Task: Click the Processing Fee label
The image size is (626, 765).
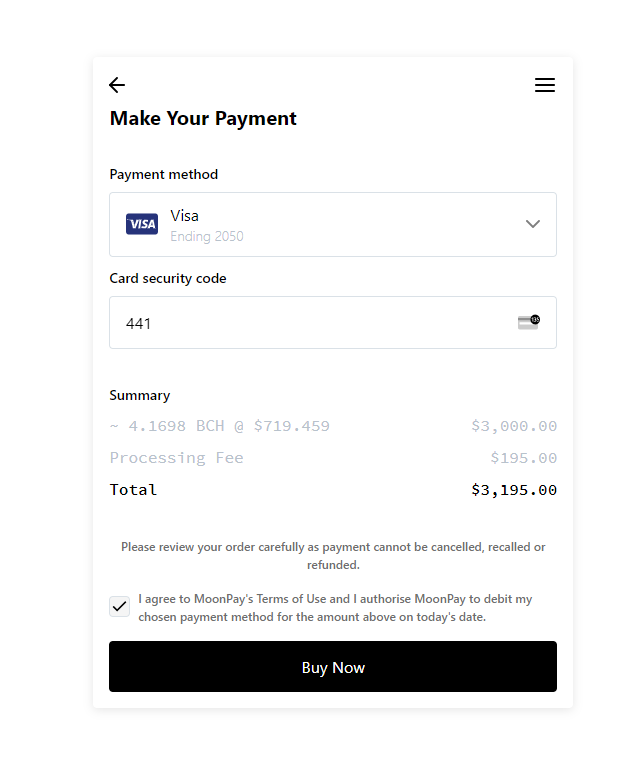Action: (x=176, y=458)
